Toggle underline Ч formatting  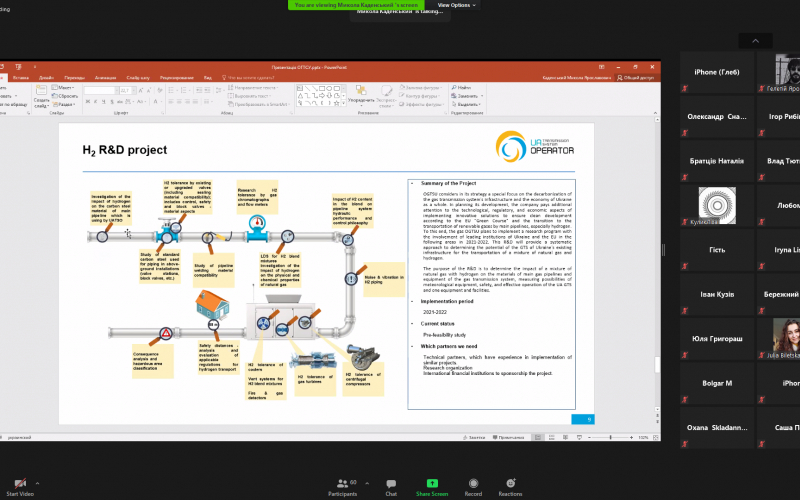tap(104, 102)
